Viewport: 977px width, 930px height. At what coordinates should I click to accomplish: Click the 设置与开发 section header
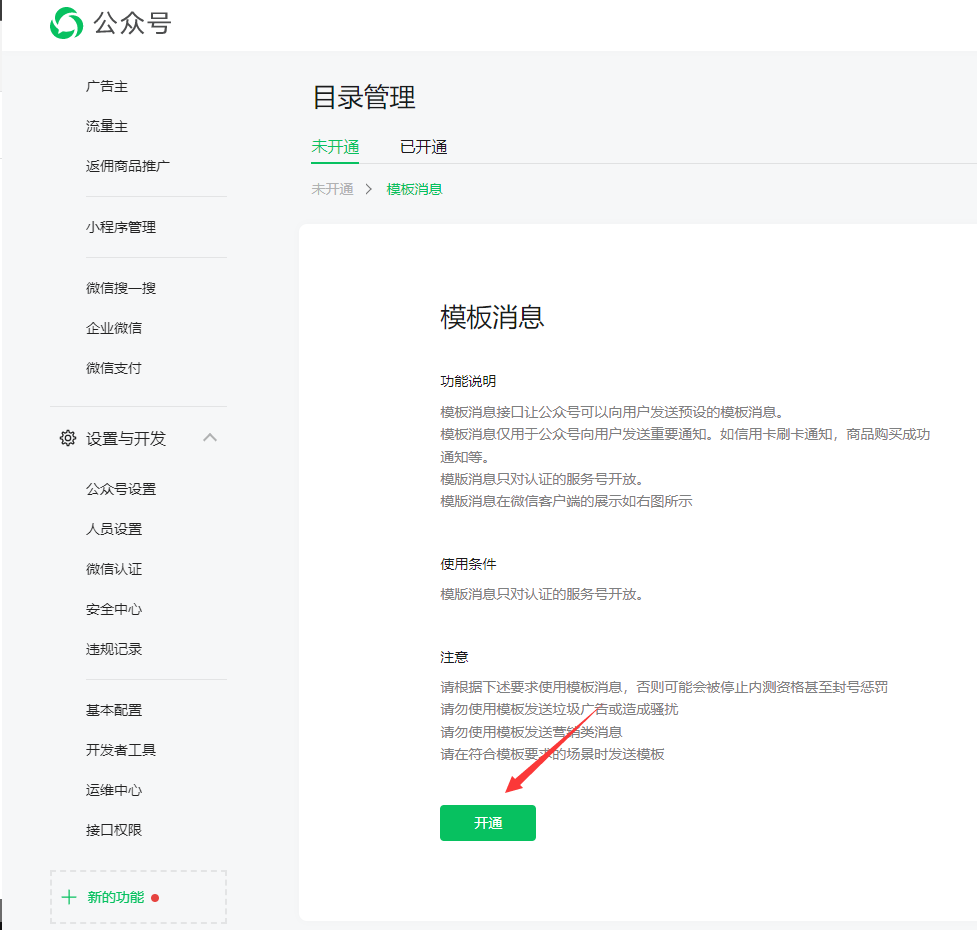138,439
